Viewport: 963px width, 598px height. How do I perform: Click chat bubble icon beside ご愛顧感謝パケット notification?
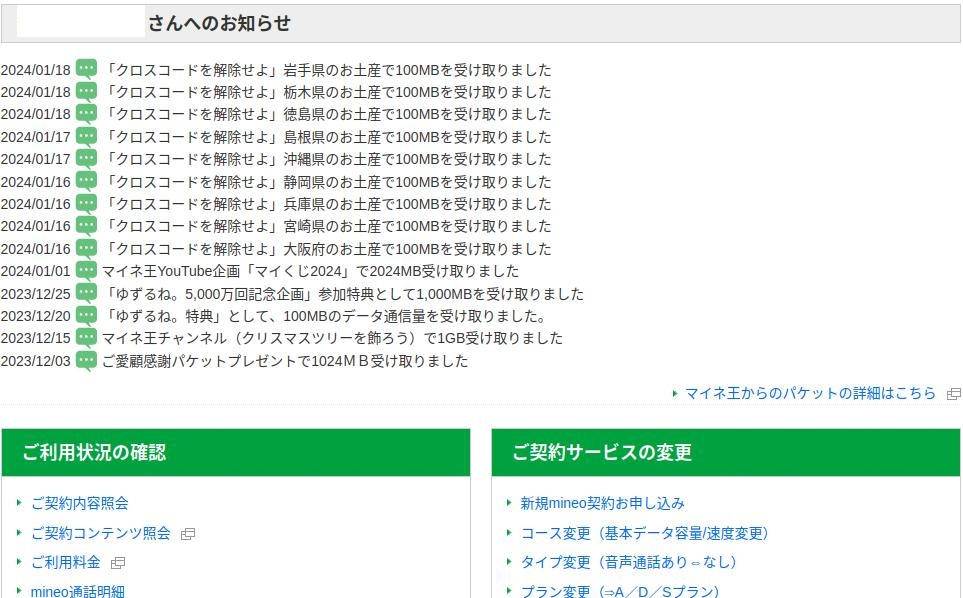click(87, 360)
